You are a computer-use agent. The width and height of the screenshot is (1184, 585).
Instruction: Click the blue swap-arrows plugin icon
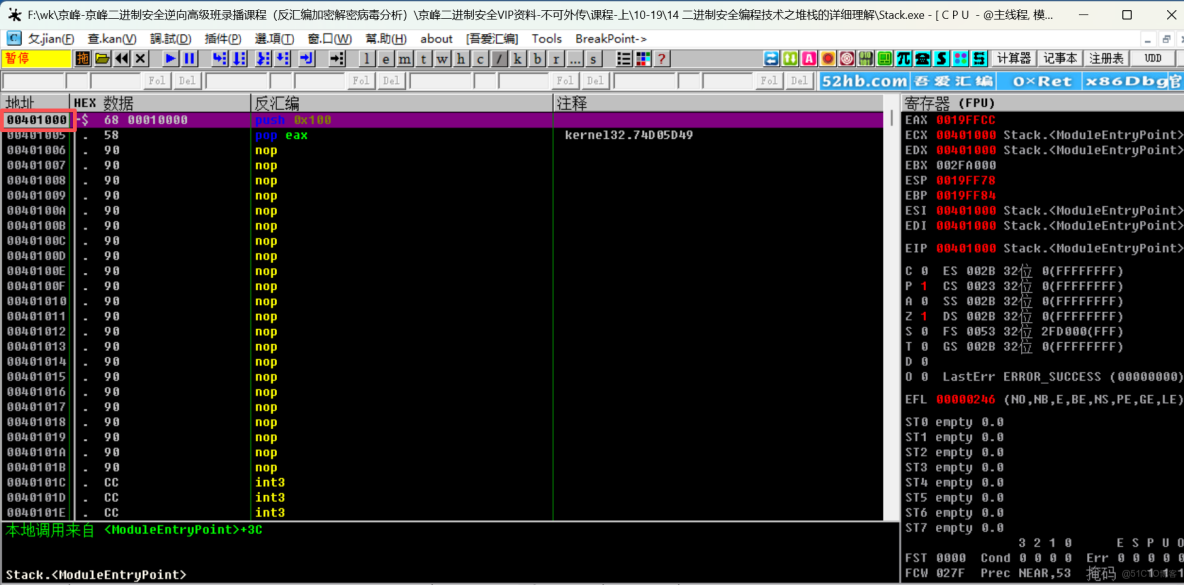coord(771,58)
